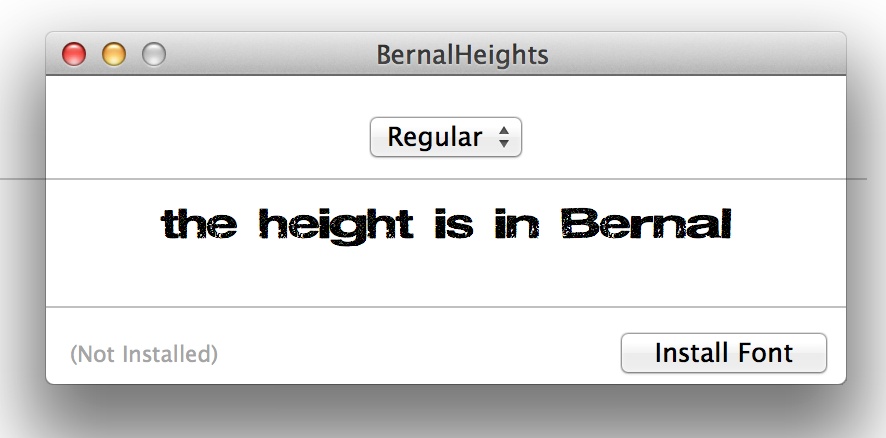The width and height of the screenshot is (886, 438).
Task: Open the Regular font style dropdown
Action: coord(445,137)
